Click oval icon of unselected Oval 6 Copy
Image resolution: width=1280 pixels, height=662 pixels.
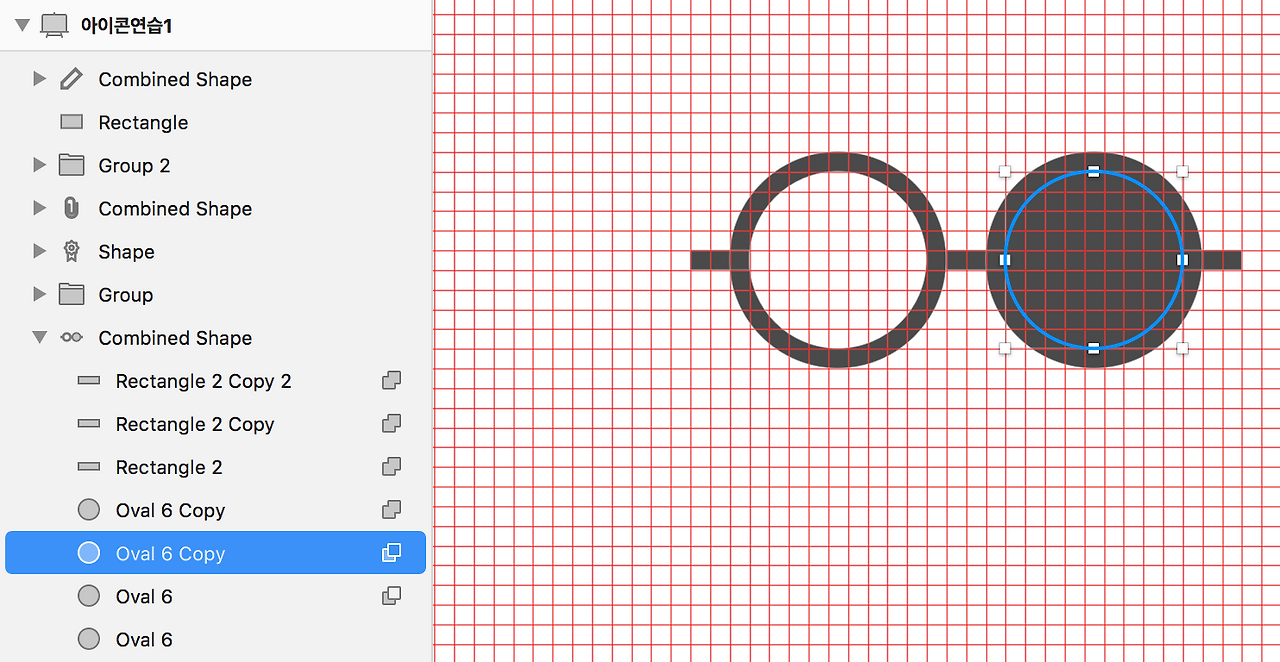[89, 509]
